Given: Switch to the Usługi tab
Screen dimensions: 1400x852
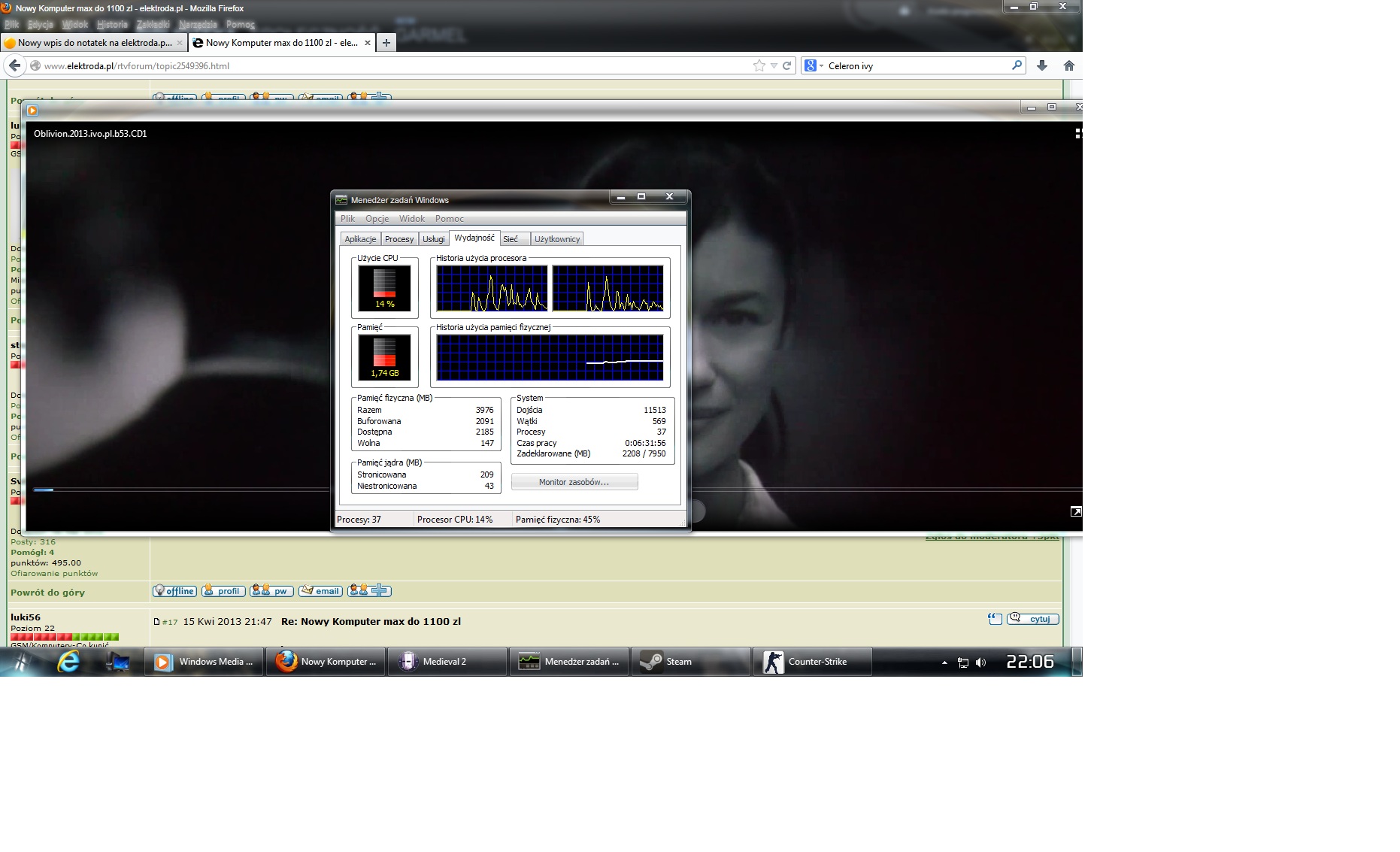Looking at the screenshot, I should click(433, 239).
